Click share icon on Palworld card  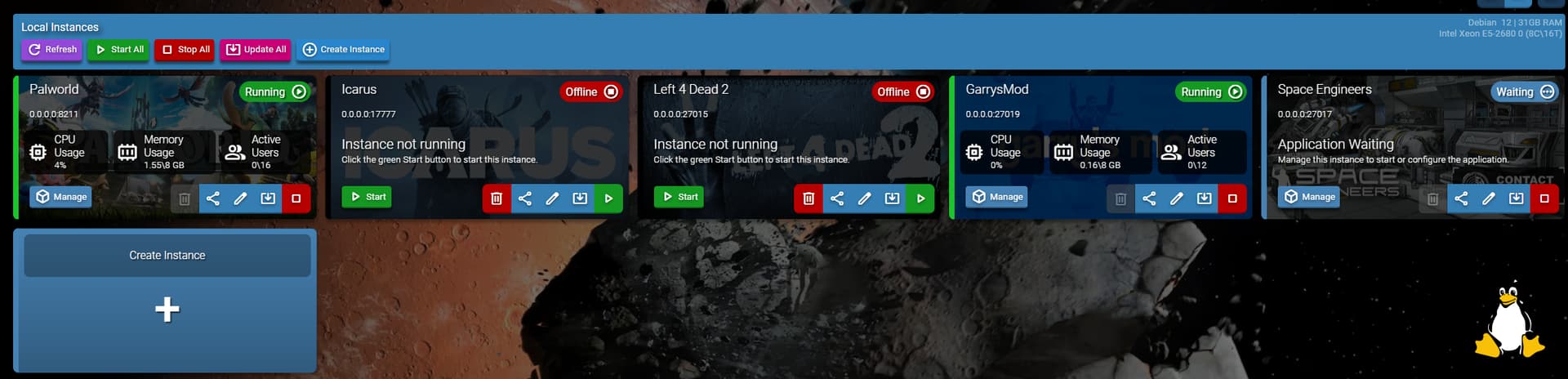coord(212,198)
